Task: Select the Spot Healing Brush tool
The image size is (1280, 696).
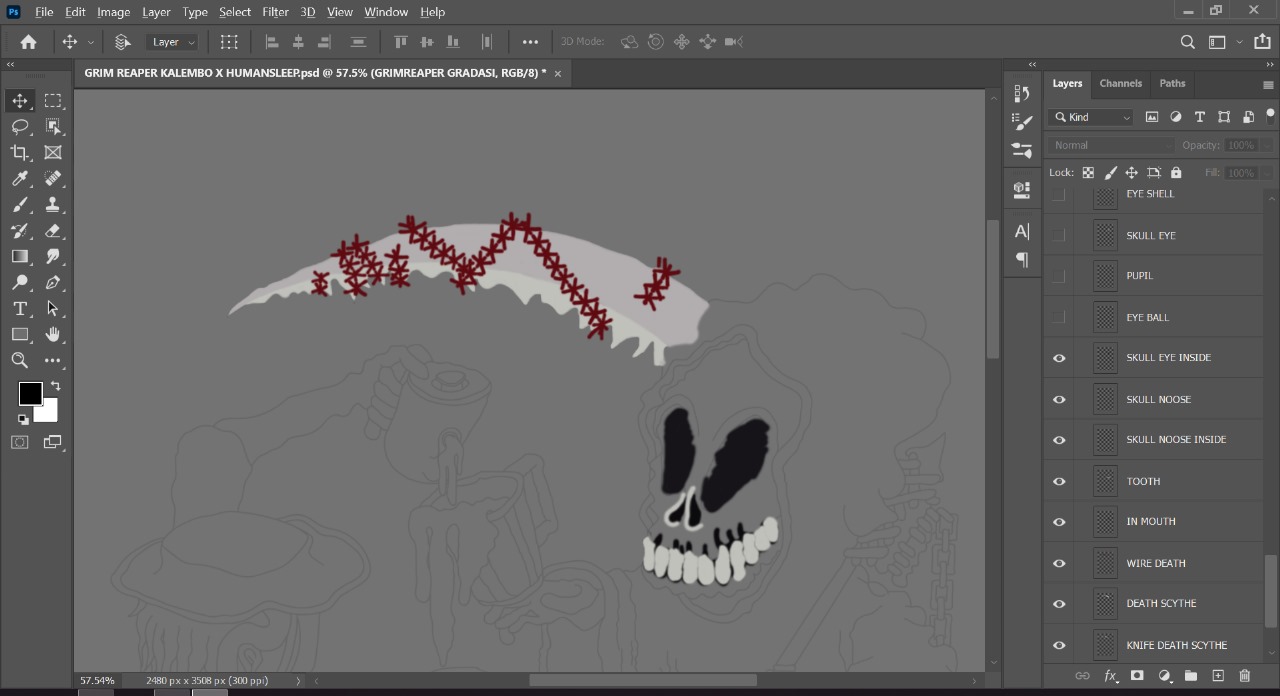Action: (x=53, y=178)
